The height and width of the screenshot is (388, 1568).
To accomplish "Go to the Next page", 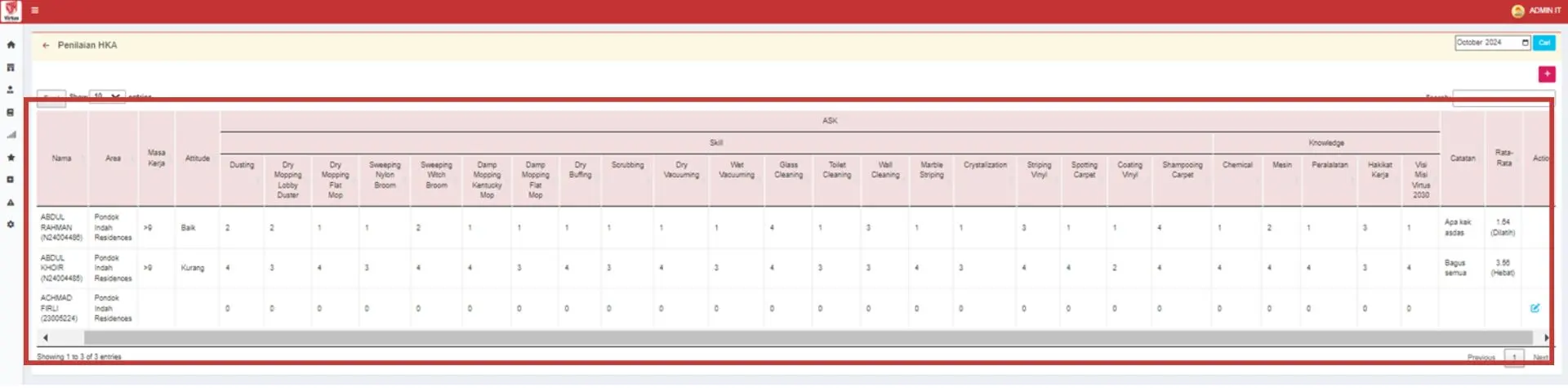I will pos(1540,357).
